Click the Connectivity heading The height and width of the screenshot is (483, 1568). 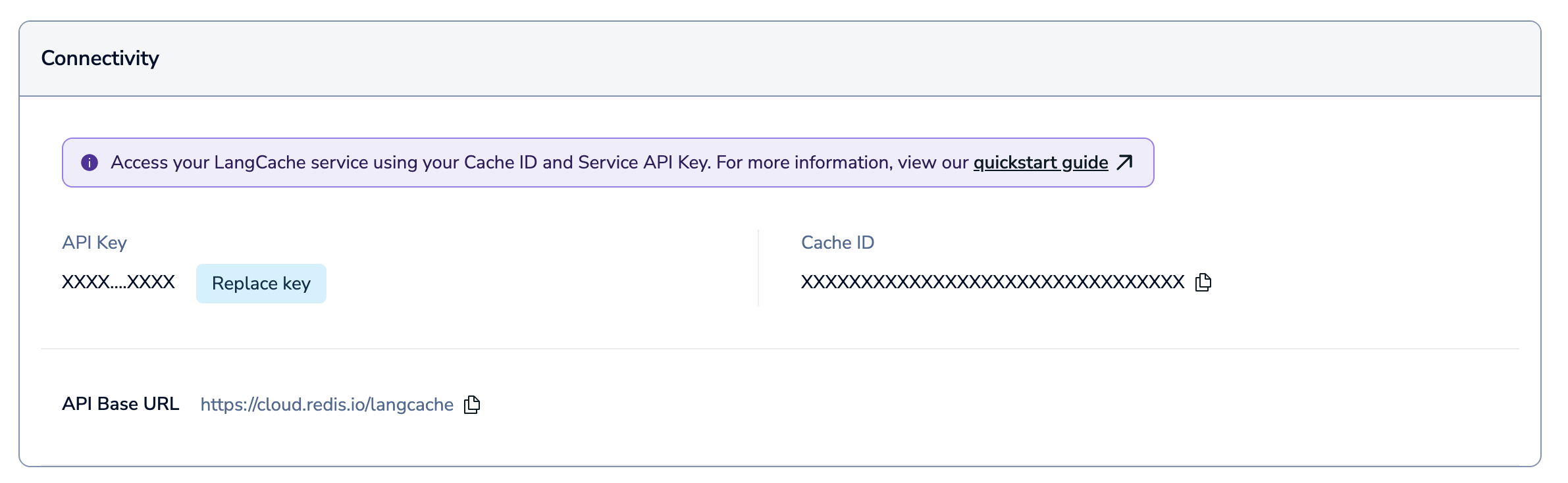click(100, 58)
